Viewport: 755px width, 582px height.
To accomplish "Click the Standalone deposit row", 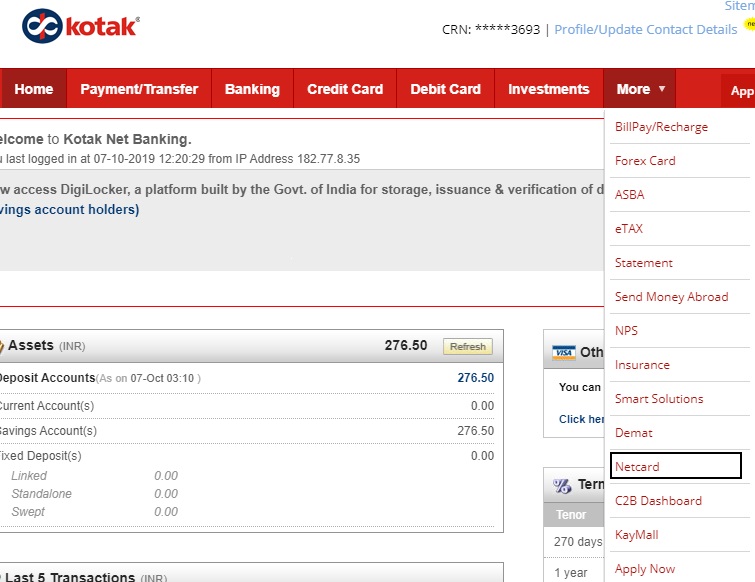I will click(95, 494).
